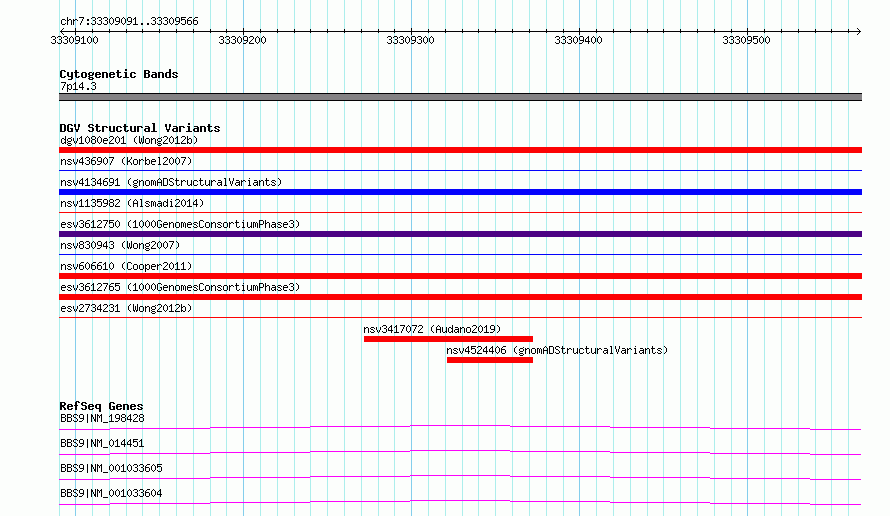Open the DGV Structural Variants track title
Screen dimensions: 890x516
[140, 128]
